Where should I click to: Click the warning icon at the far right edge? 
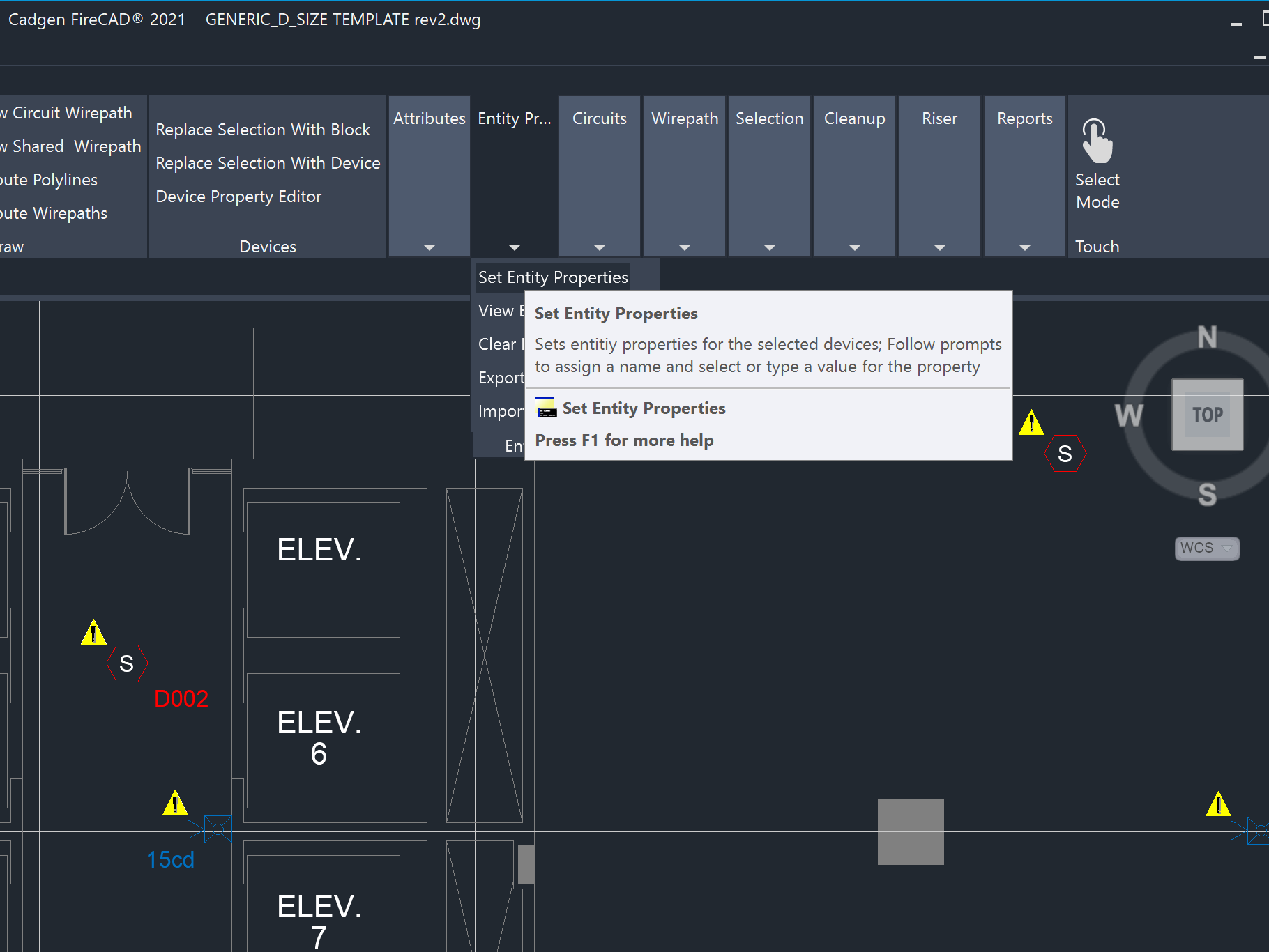[1218, 804]
